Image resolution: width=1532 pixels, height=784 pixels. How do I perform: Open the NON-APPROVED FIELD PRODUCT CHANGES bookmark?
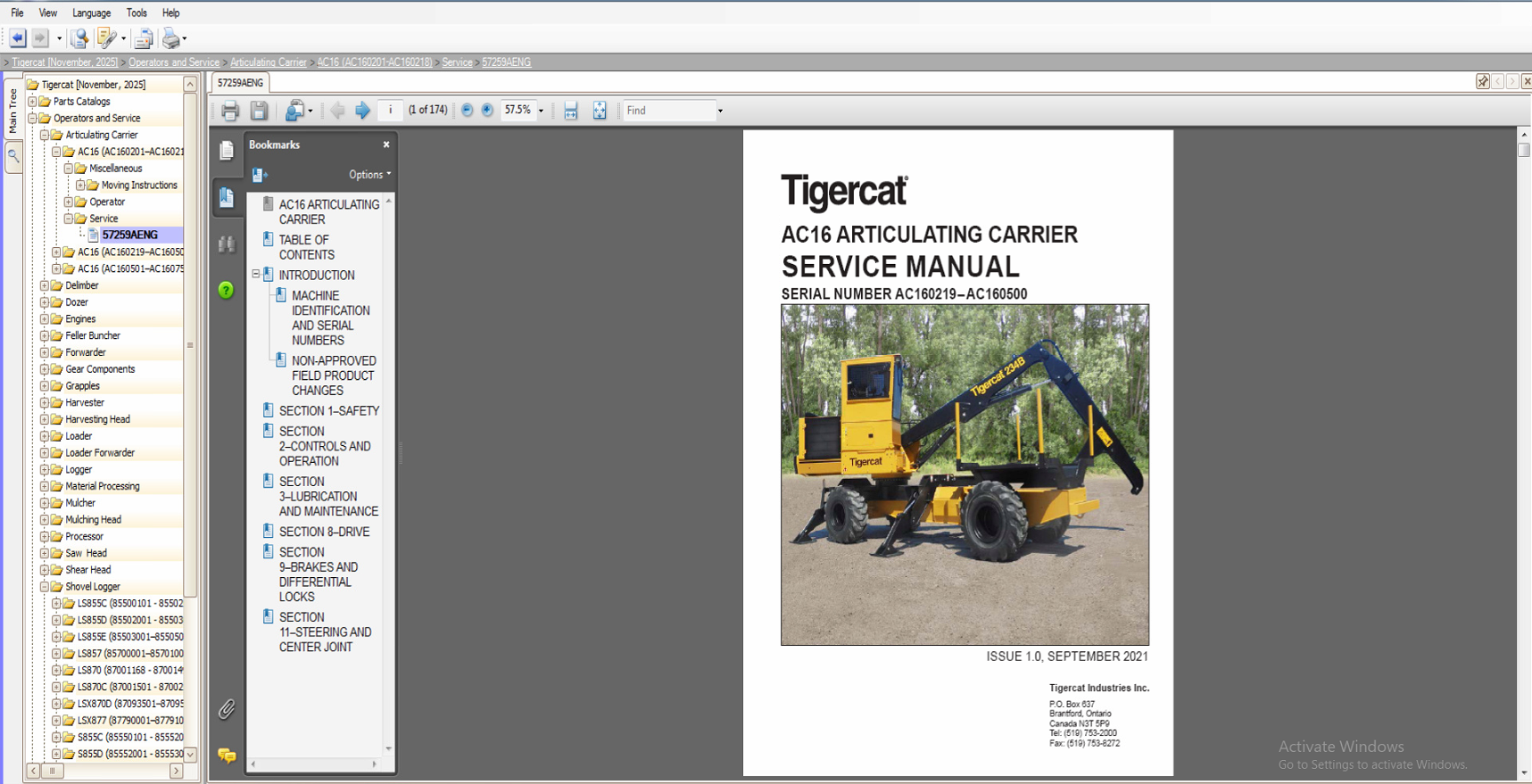[x=334, y=375]
